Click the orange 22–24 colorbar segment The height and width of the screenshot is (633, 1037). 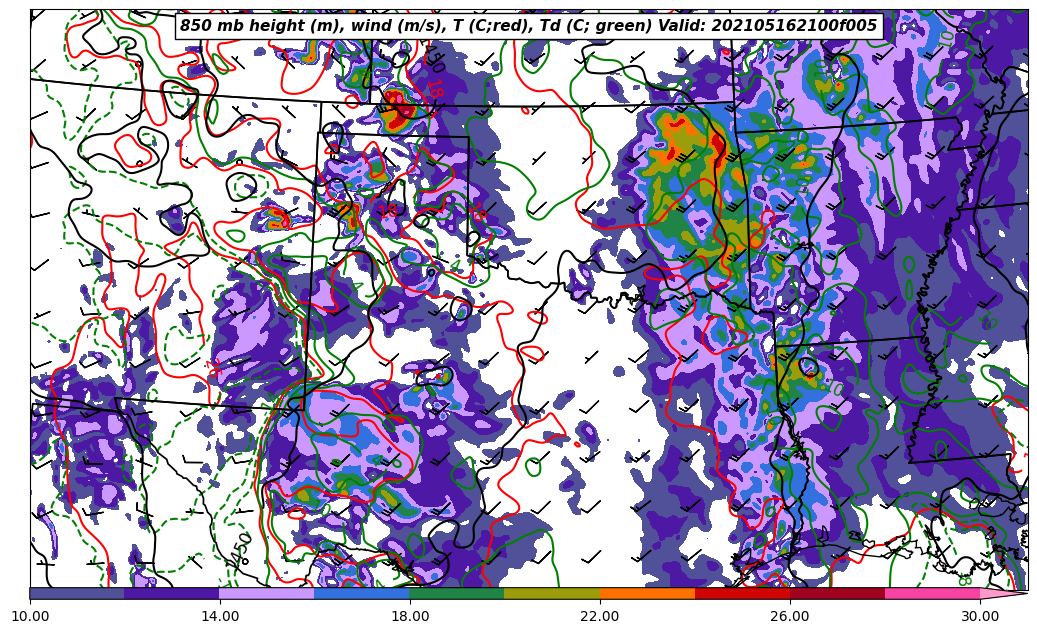646,593
